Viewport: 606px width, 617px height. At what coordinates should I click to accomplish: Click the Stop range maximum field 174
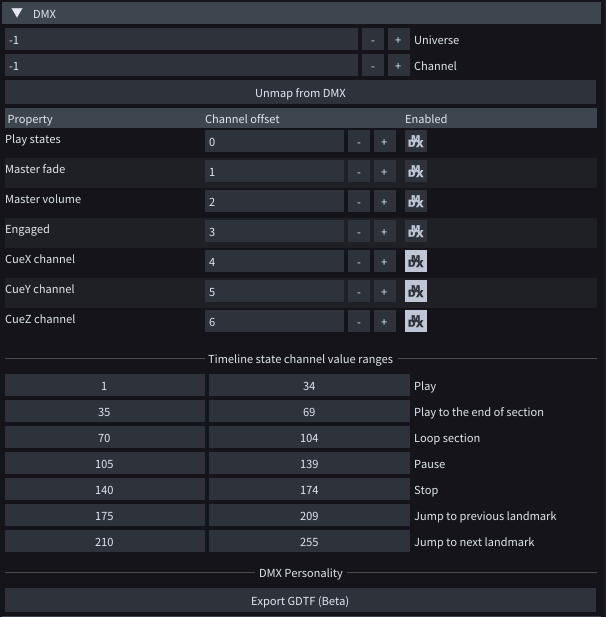pyautogui.click(x=308, y=490)
